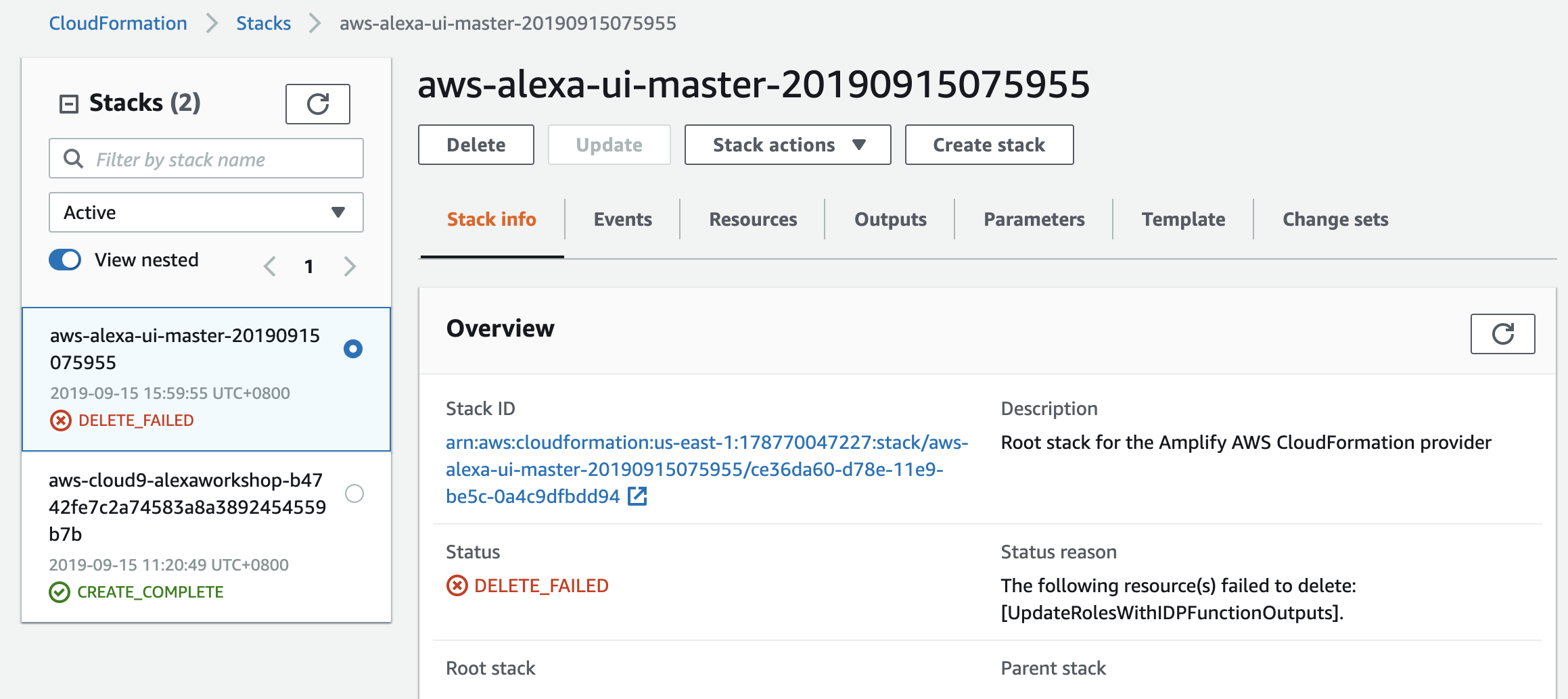Go to previous page of stacks
Image resolution: width=1568 pixels, height=699 pixels.
point(270,266)
